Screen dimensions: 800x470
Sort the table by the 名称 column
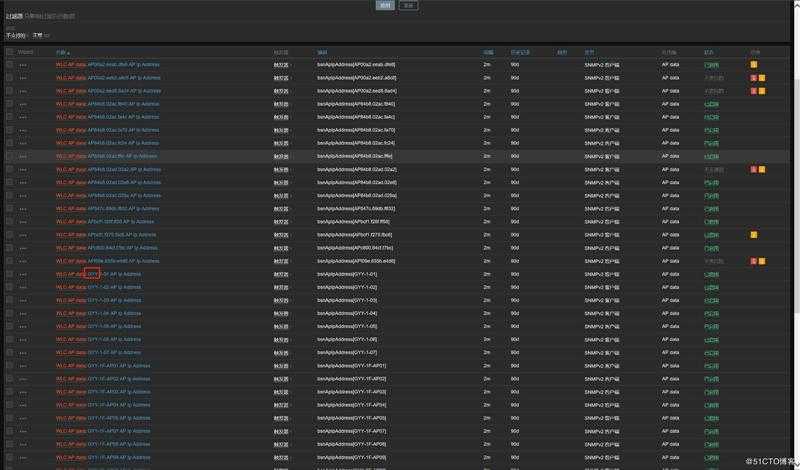pos(62,52)
